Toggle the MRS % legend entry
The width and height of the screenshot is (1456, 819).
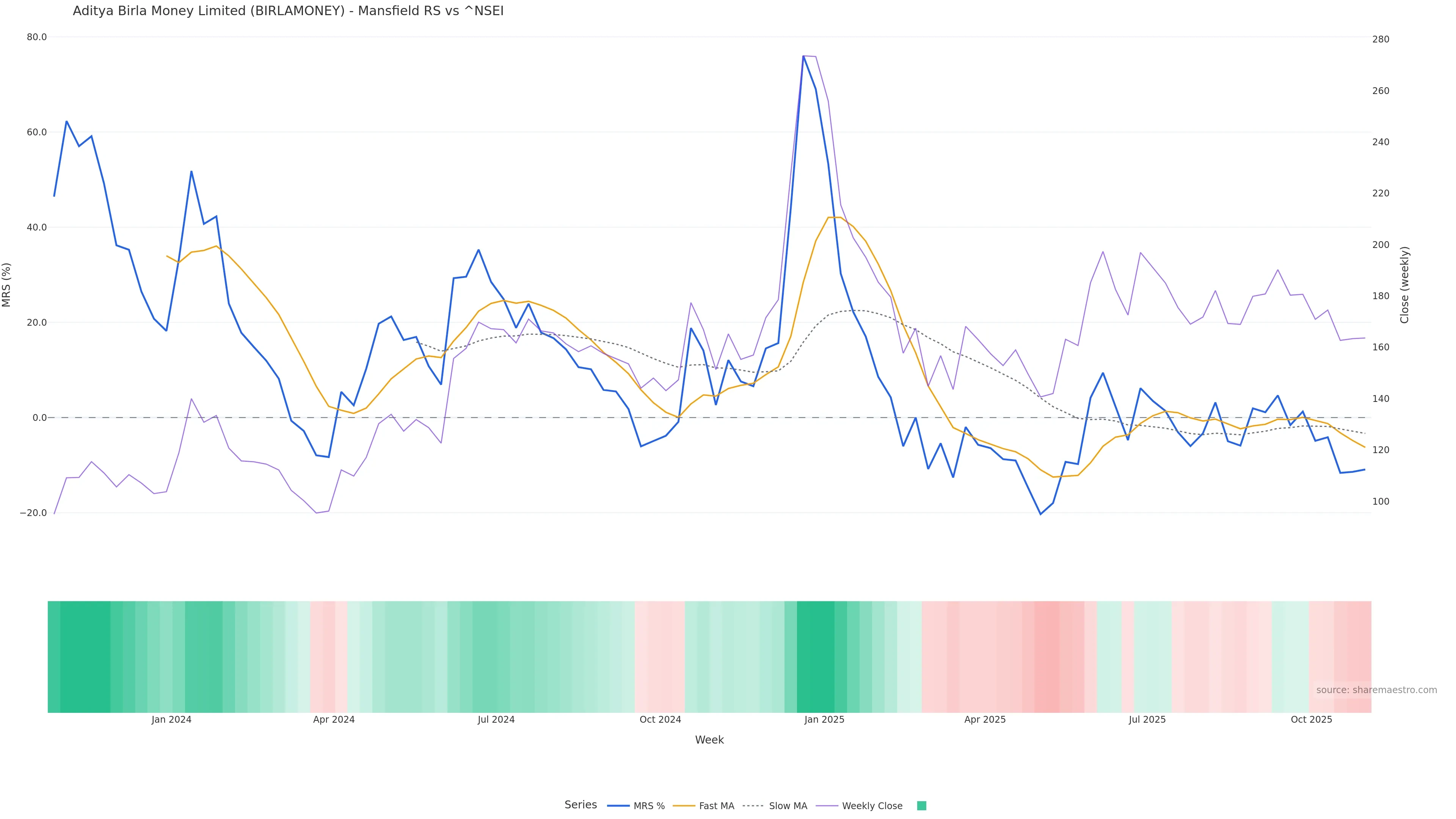click(x=649, y=806)
